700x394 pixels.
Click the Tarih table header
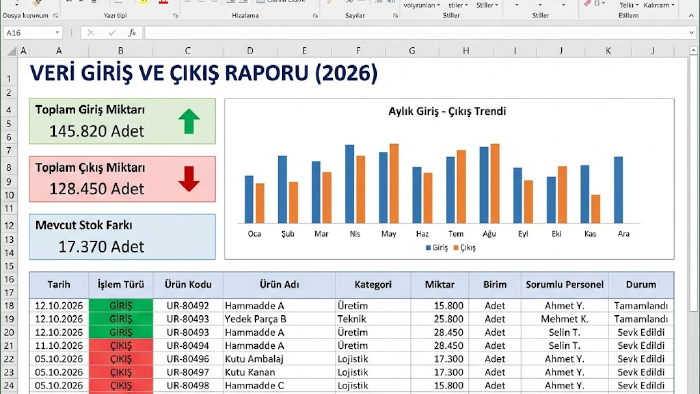[59, 285]
